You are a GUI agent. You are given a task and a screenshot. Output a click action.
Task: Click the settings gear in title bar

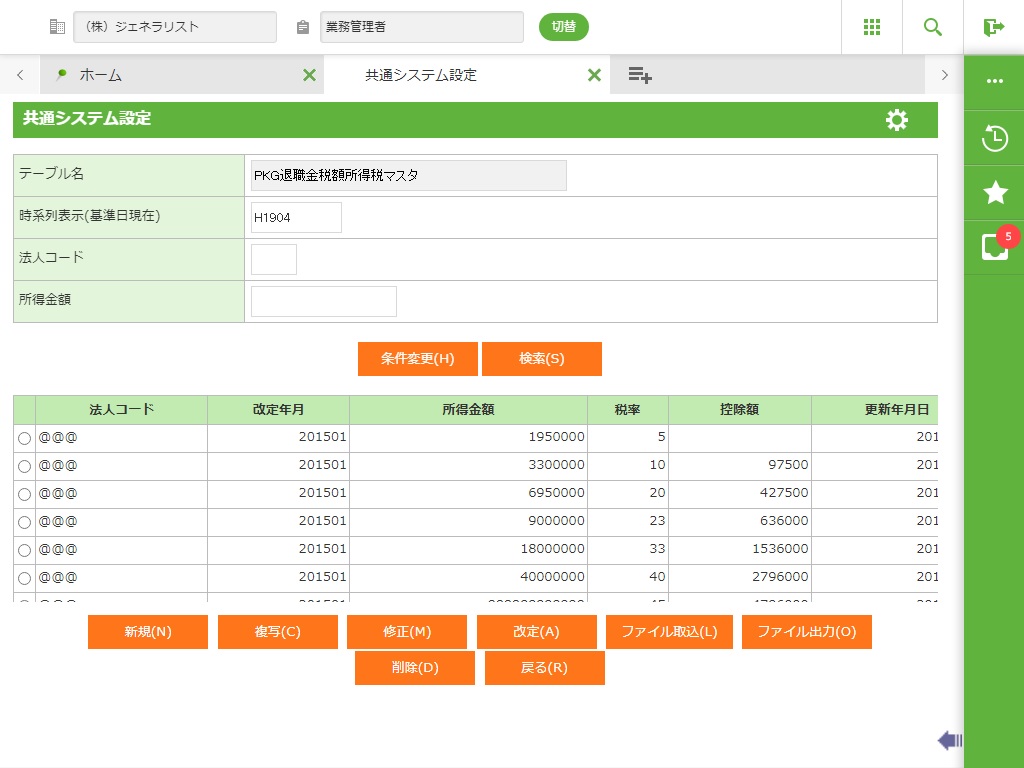pyautogui.click(x=897, y=120)
